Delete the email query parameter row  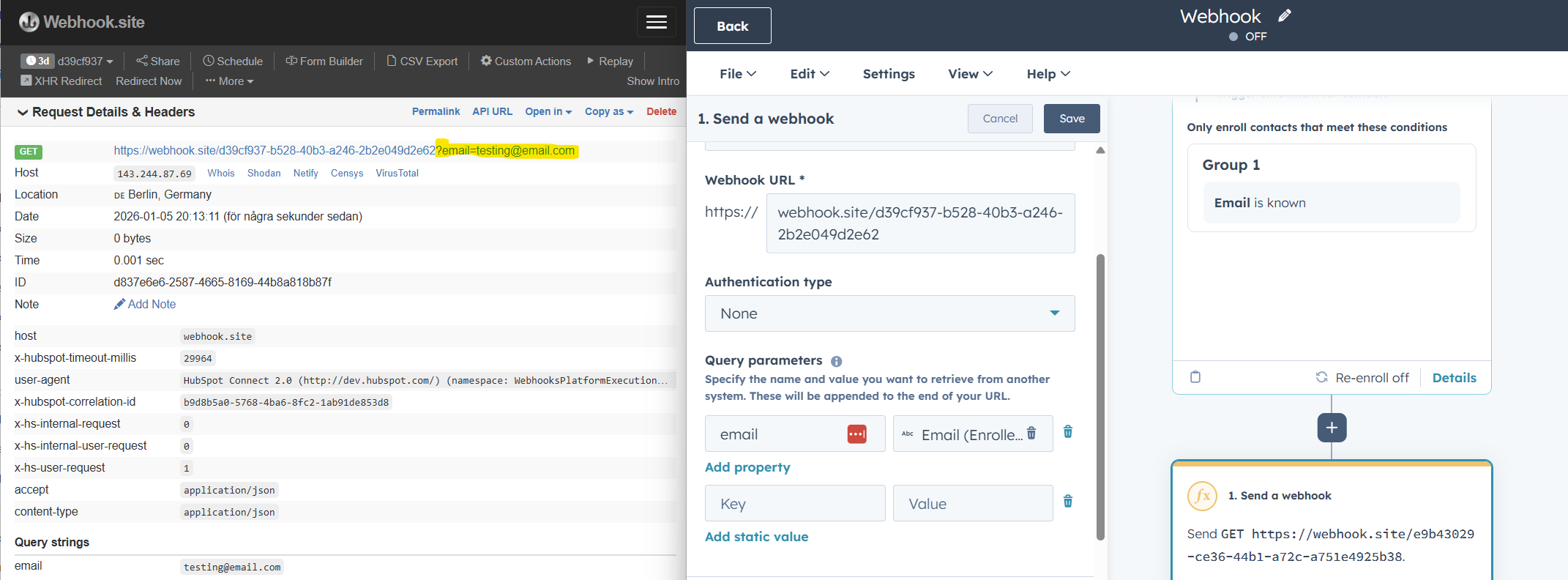coord(1068,432)
